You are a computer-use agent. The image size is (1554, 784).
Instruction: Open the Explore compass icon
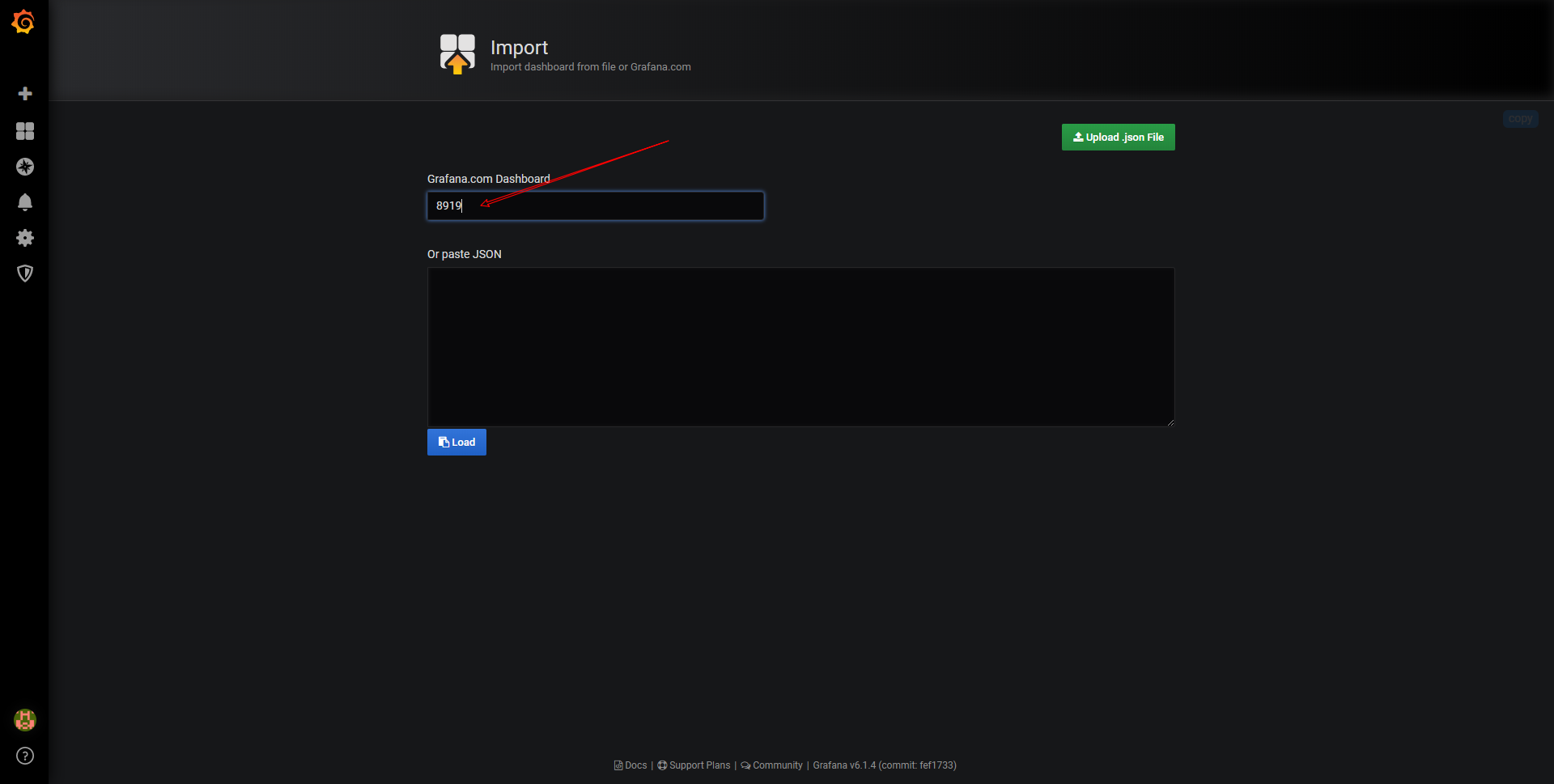(x=25, y=167)
